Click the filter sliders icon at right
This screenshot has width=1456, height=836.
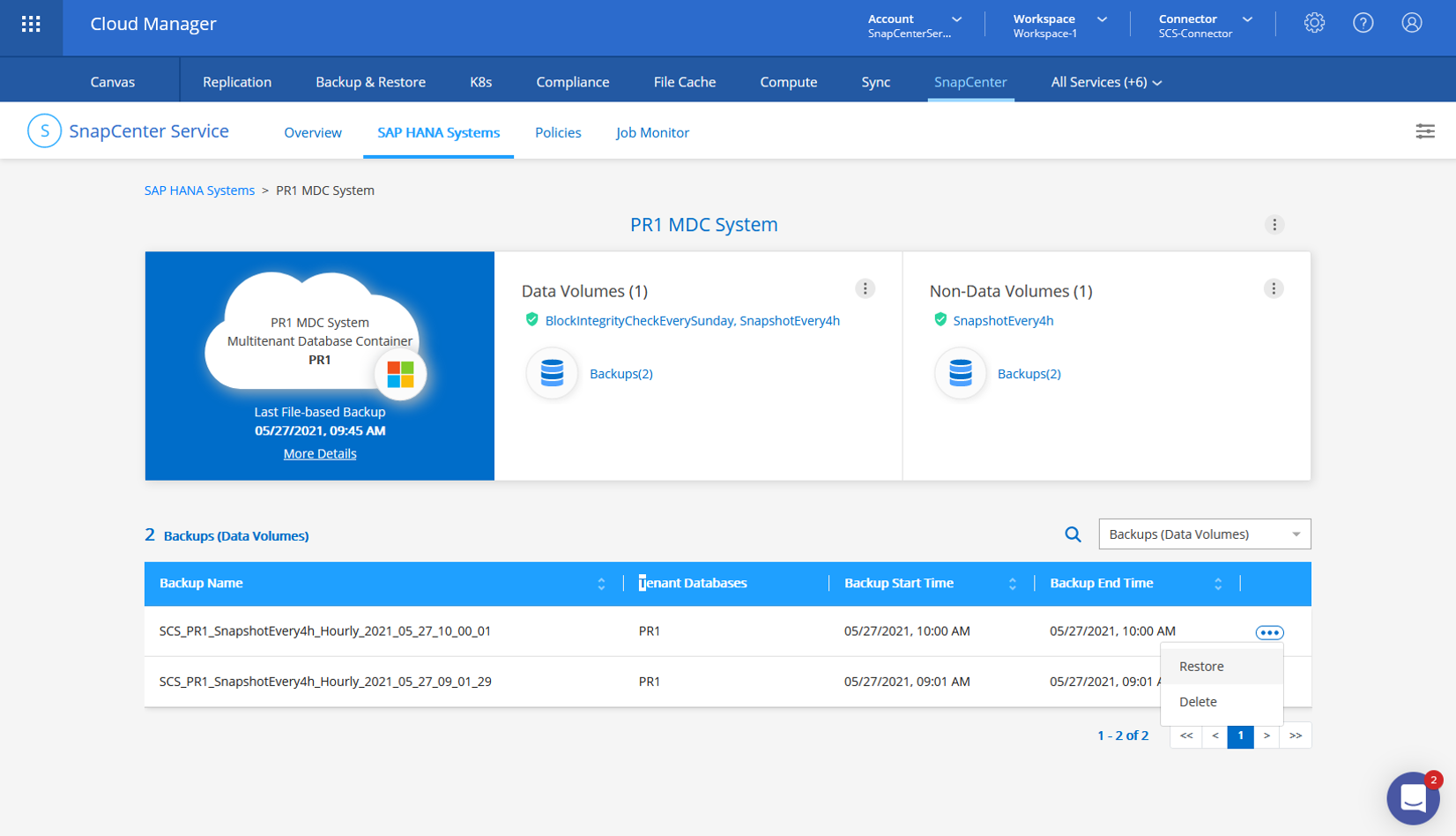[x=1424, y=131]
